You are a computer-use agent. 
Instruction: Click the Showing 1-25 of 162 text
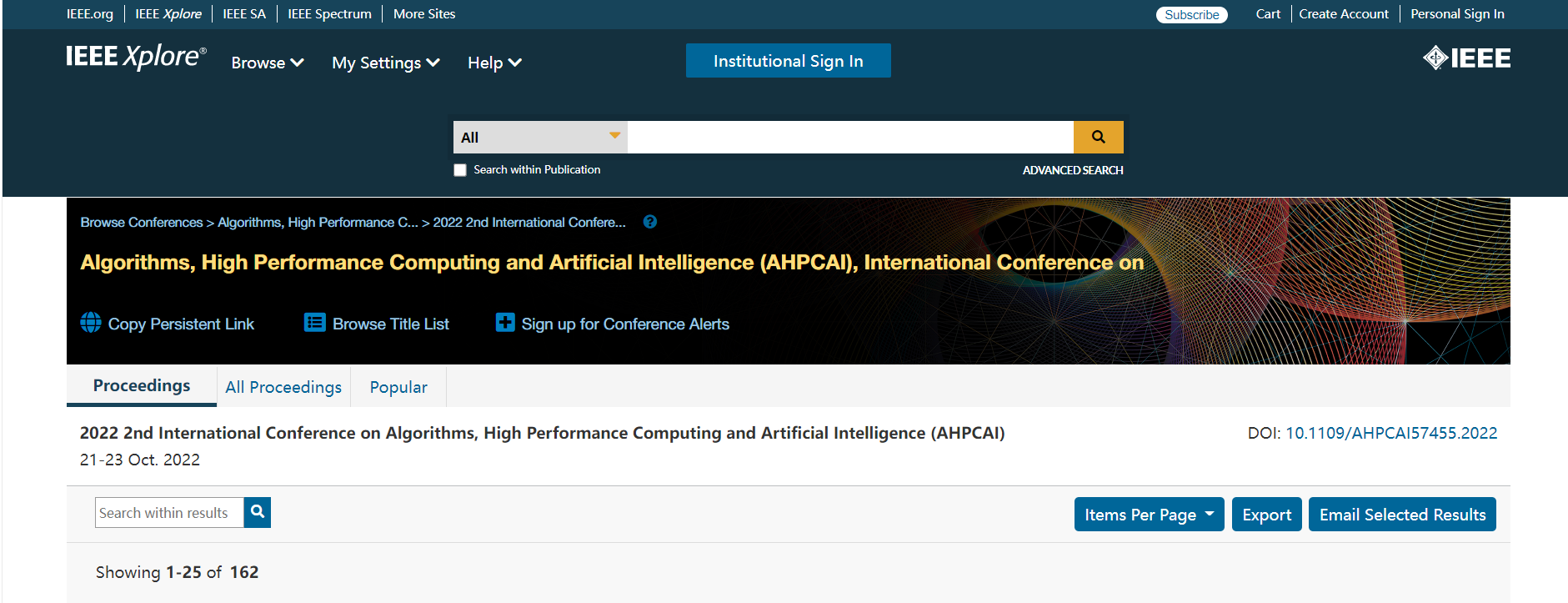178,572
